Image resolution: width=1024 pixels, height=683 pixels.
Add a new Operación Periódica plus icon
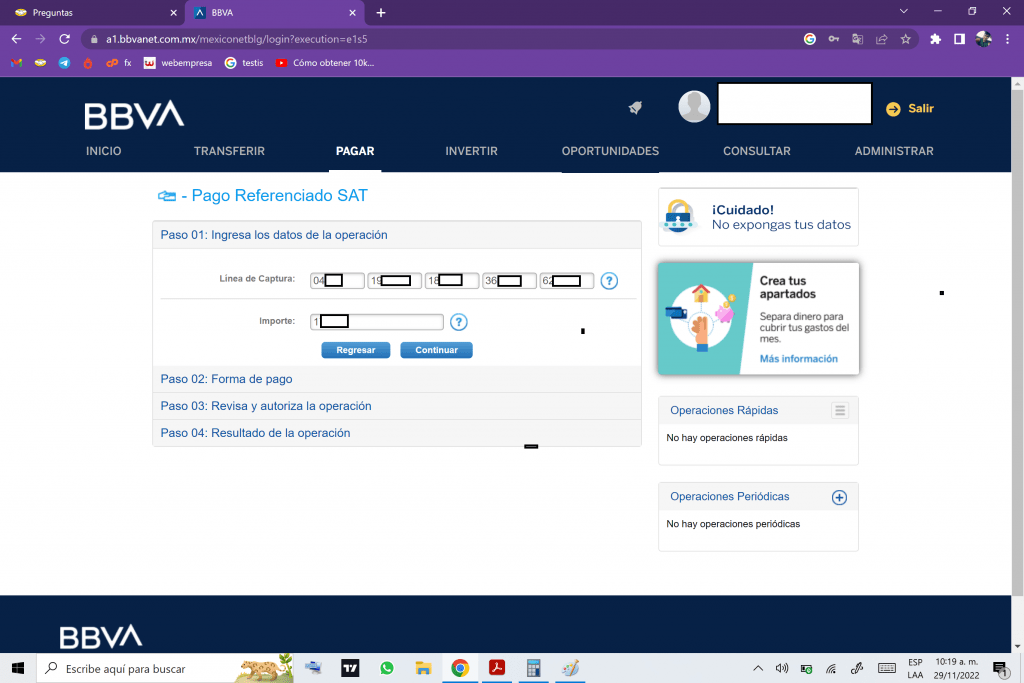pos(839,498)
